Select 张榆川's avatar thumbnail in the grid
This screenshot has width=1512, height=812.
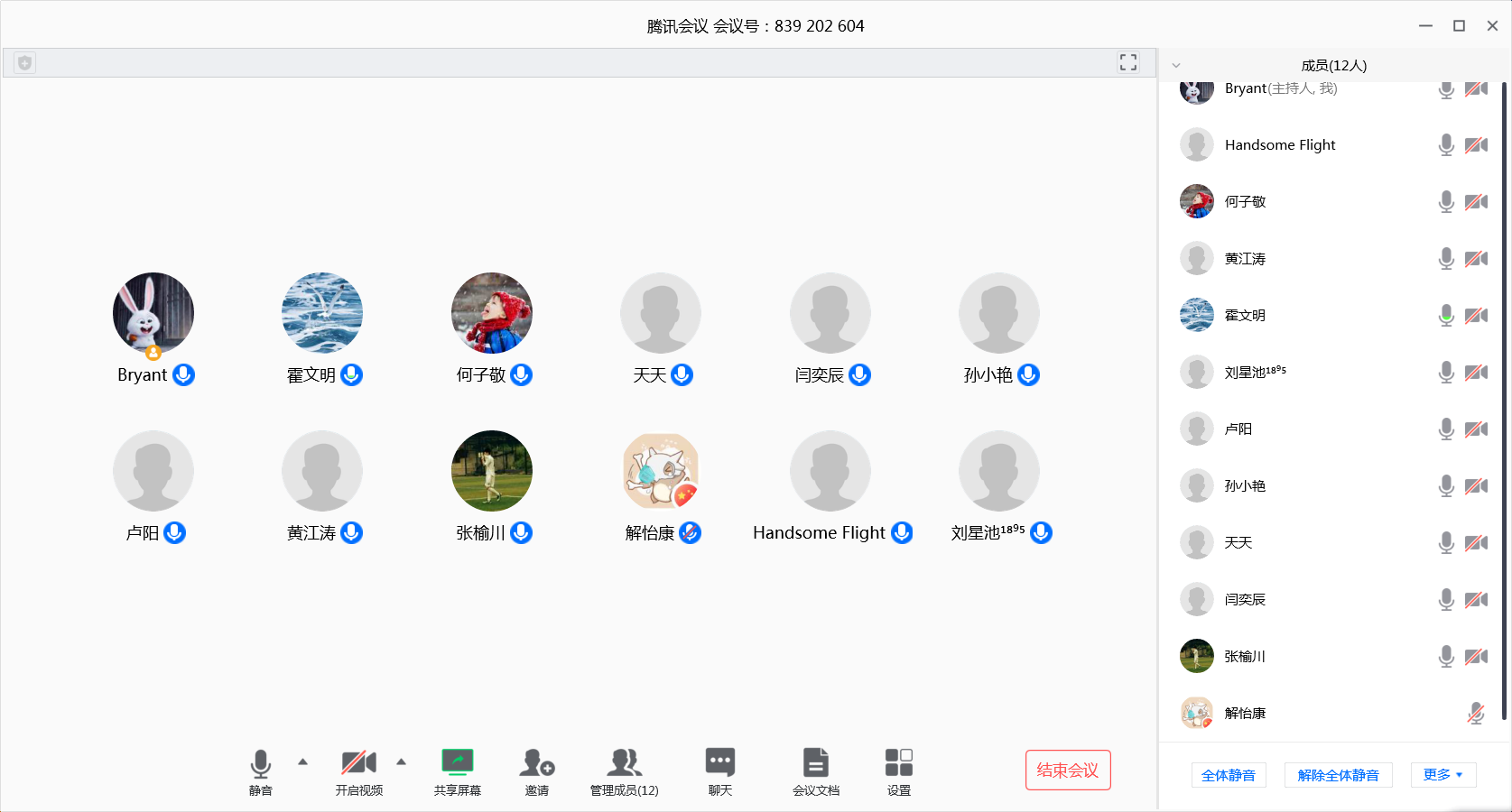pos(492,471)
